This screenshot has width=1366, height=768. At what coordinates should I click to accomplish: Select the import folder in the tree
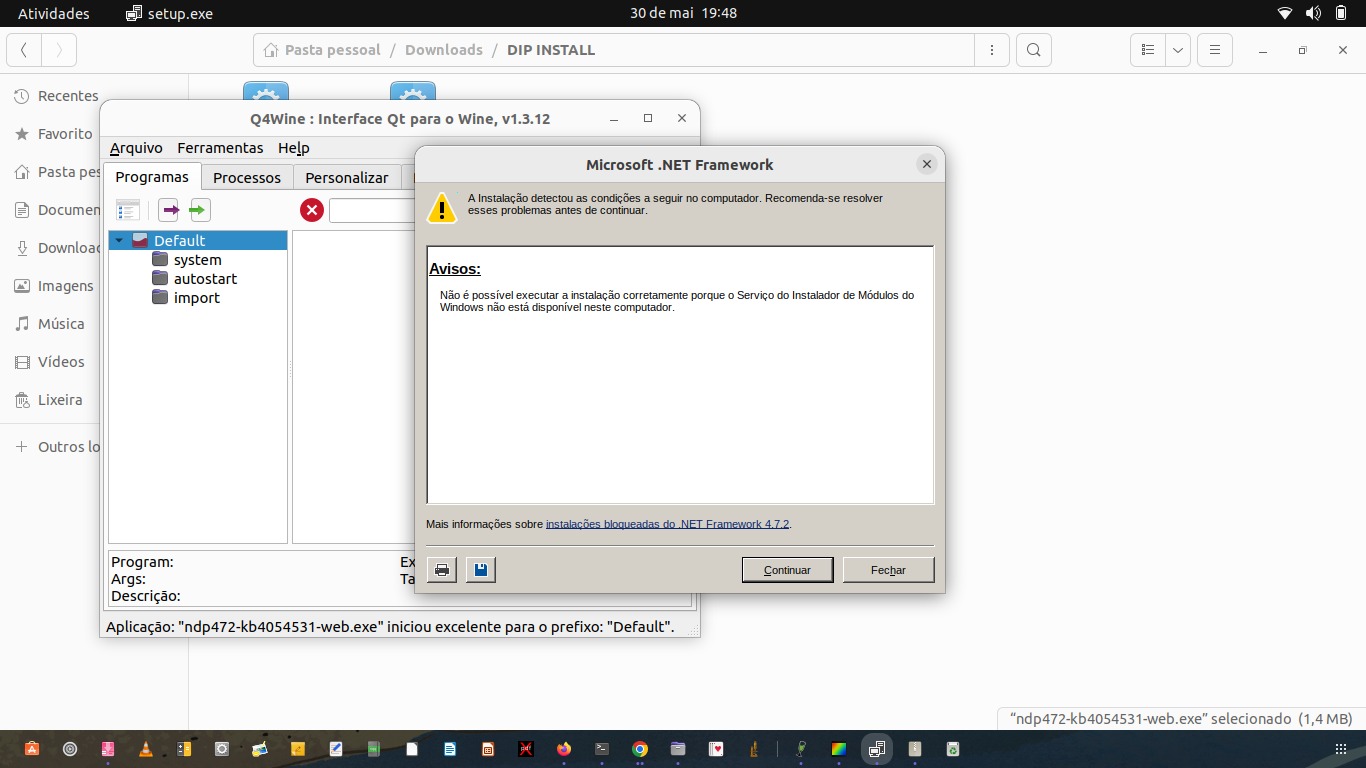click(x=196, y=298)
